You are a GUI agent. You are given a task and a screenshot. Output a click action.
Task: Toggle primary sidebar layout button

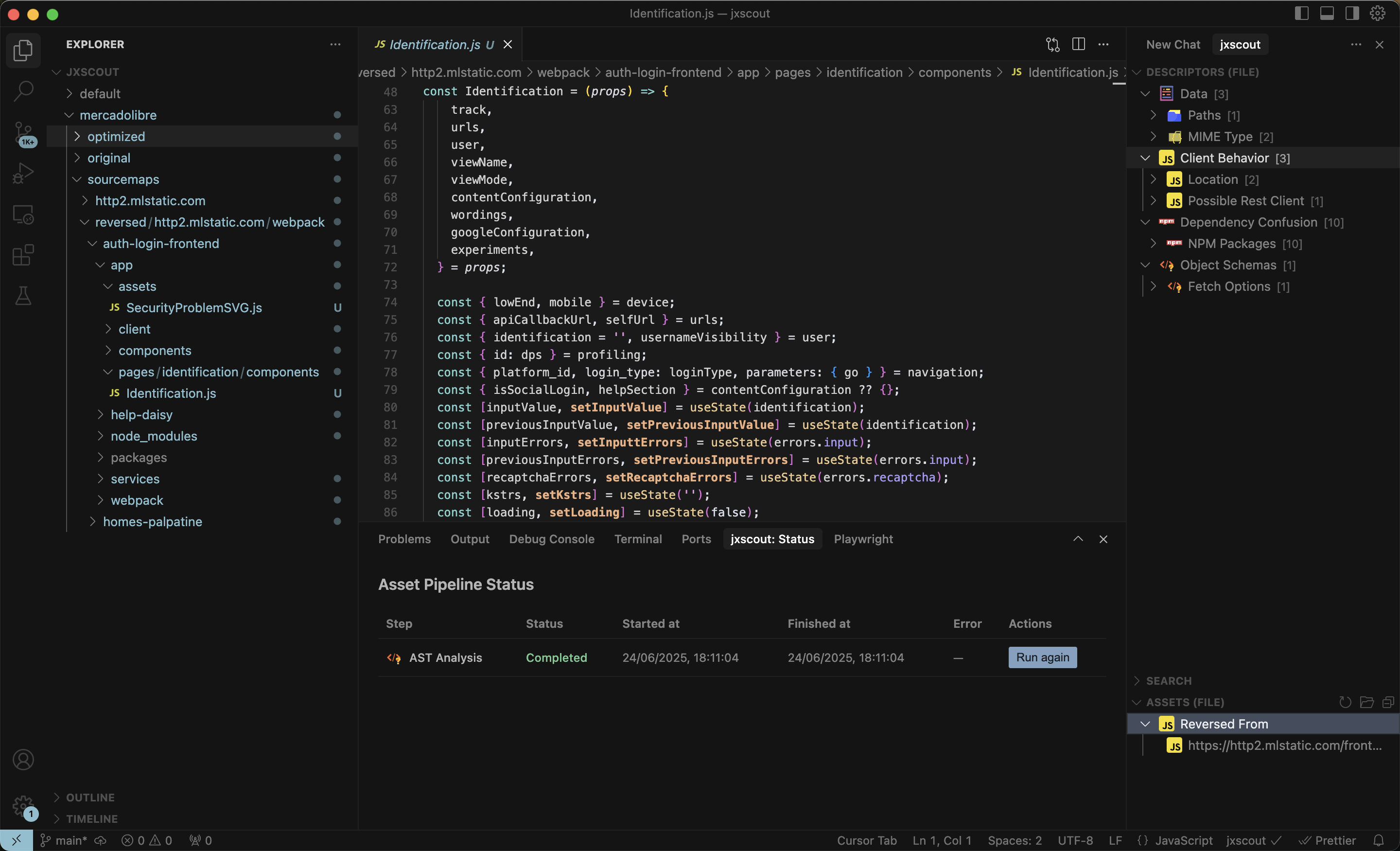coord(1302,14)
